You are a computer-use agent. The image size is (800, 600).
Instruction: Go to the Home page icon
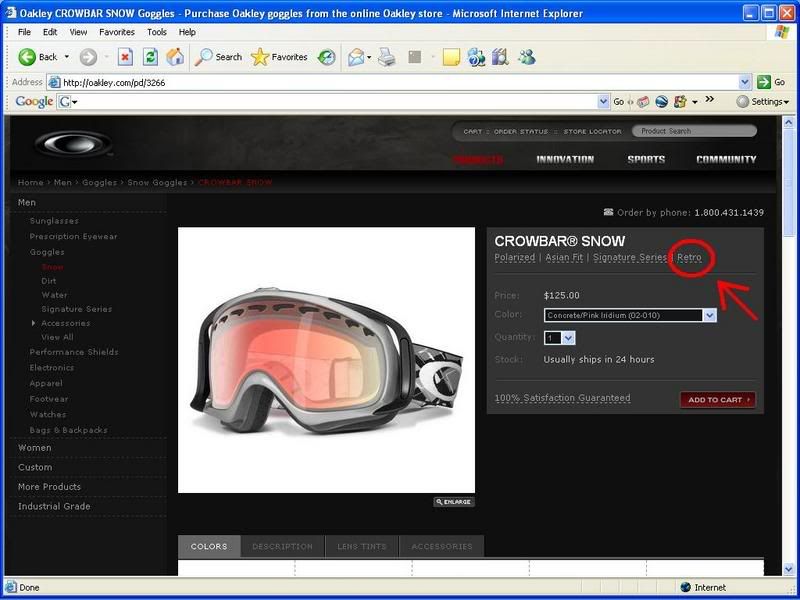tap(175, 57)
